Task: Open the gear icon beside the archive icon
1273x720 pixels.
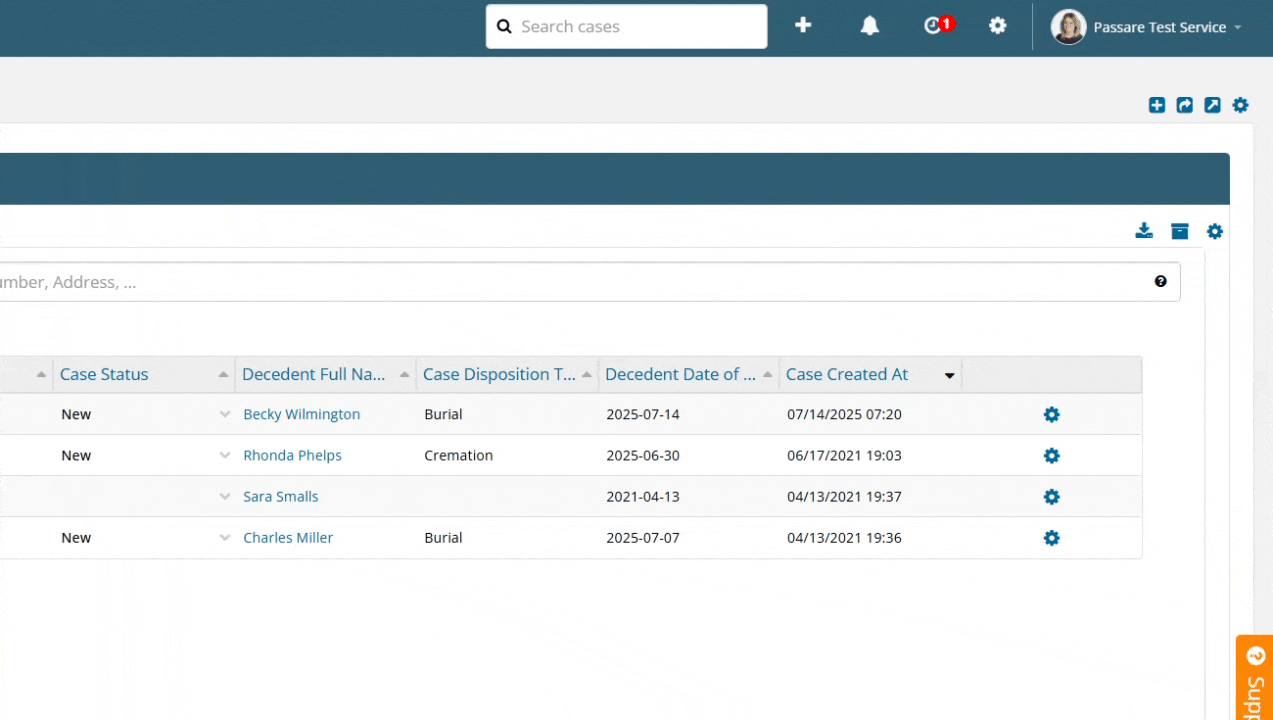Action: click(1215, 231)
